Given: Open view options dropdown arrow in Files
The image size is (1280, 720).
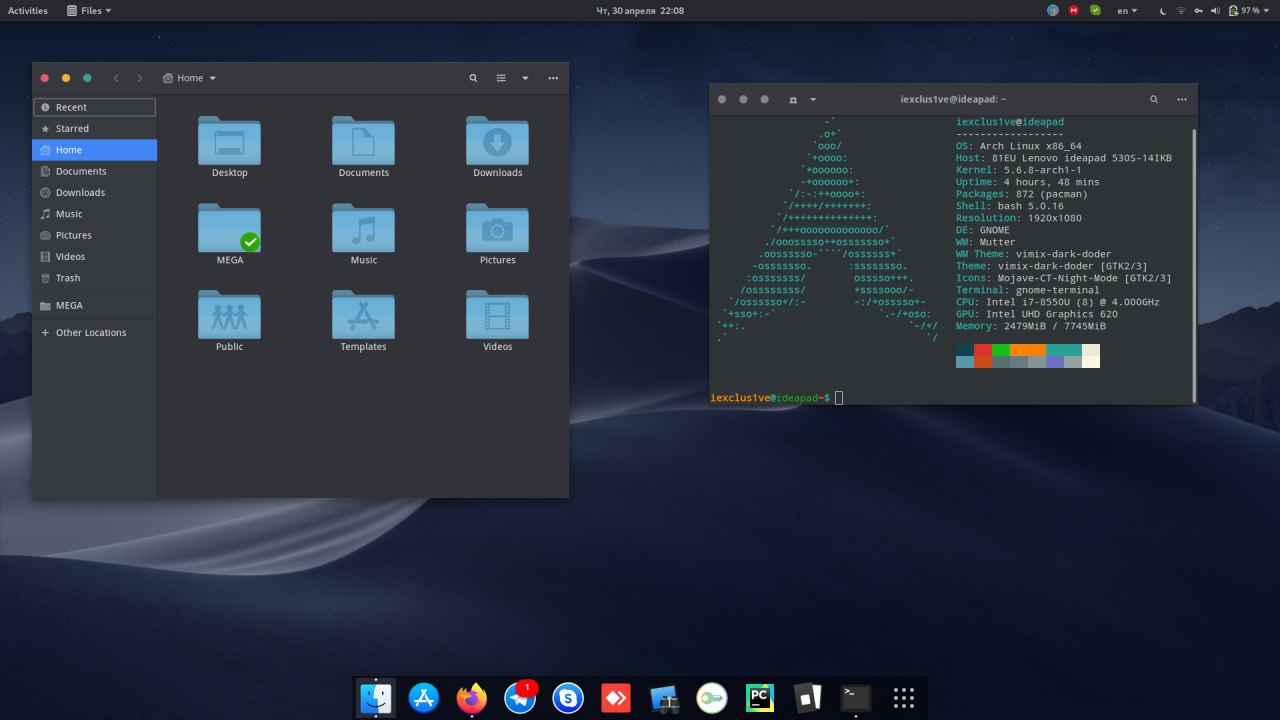Looking at the screenshot, I should click(x=525, y=78).
